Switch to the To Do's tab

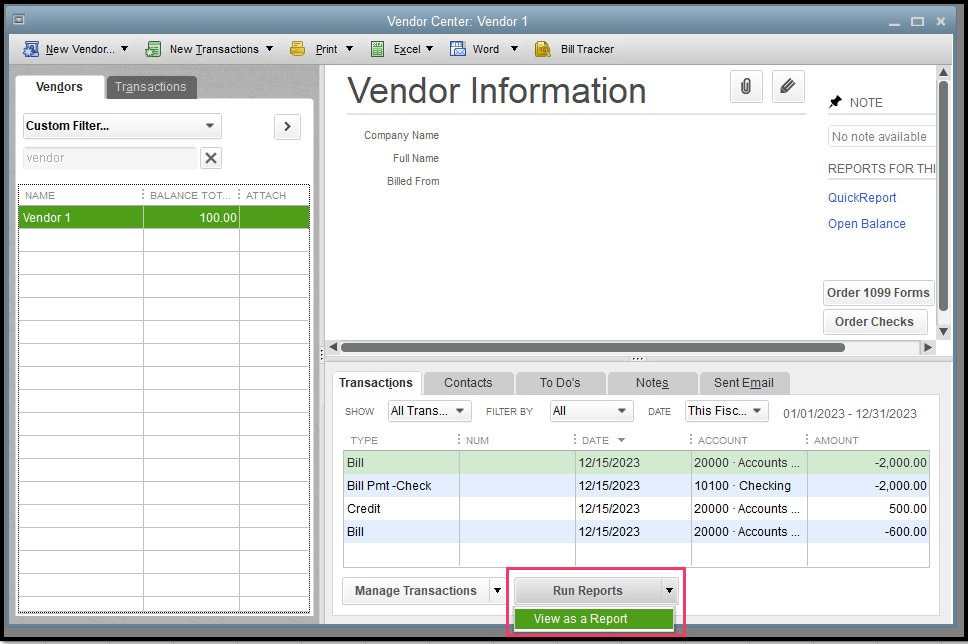(x=560, y=383)
